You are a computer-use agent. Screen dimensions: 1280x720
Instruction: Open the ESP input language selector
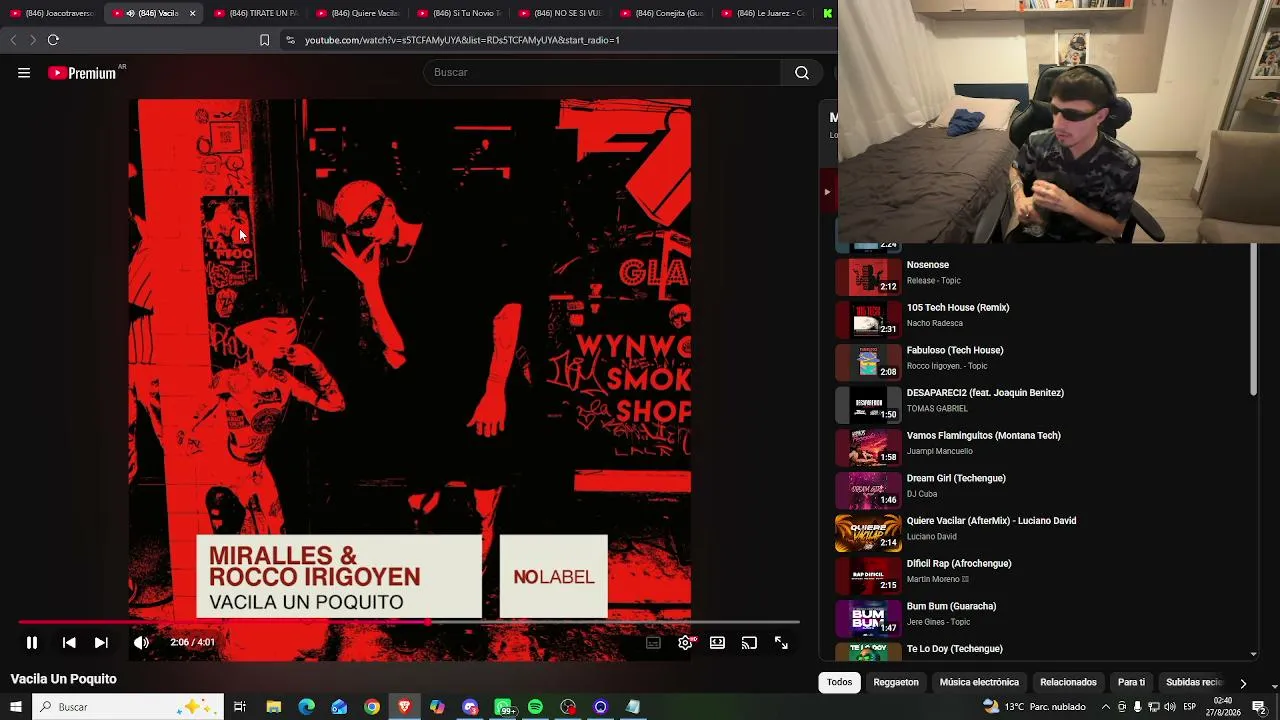(1190, 707)
